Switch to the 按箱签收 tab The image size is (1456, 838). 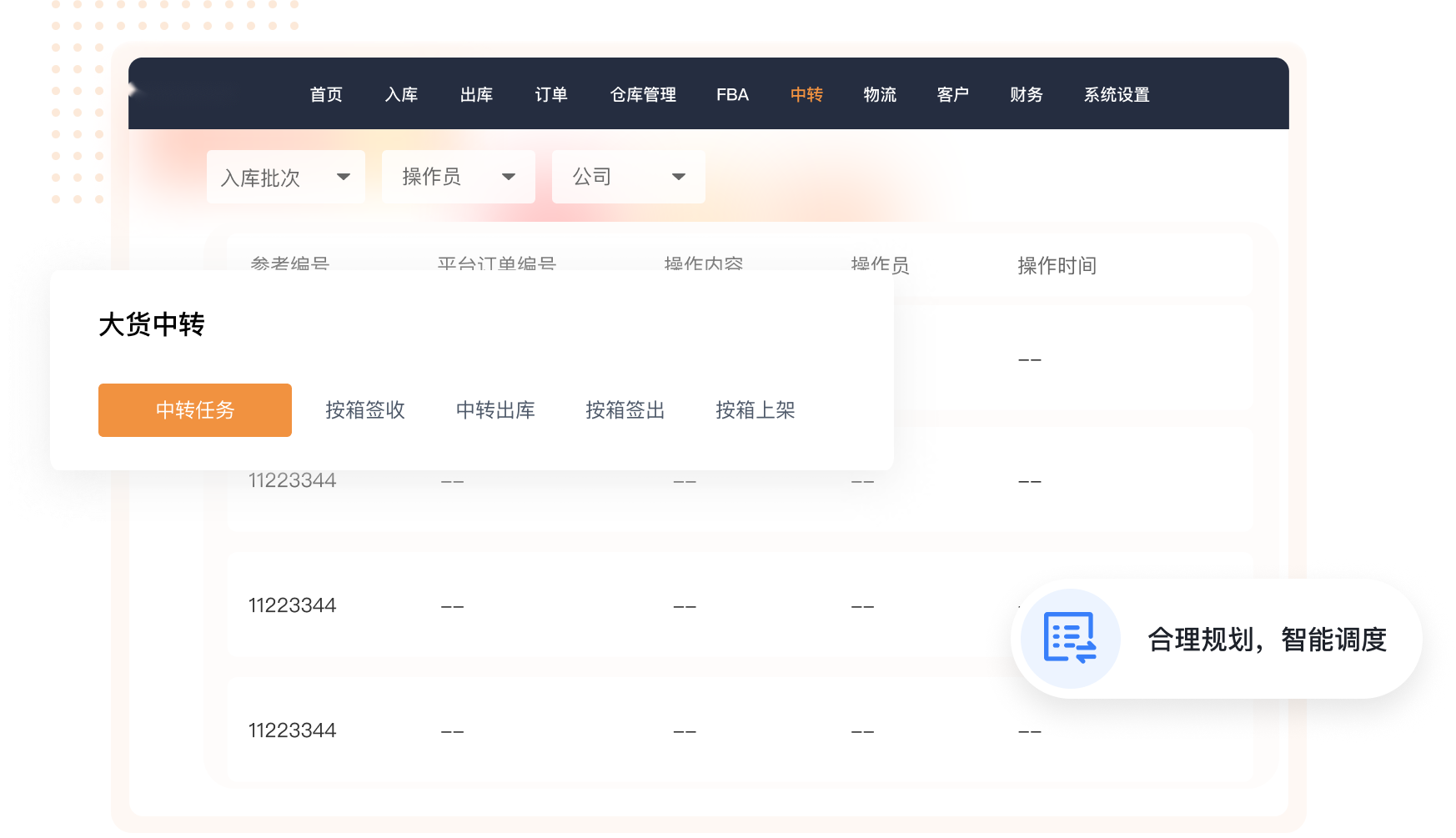[x=365, y=410]
